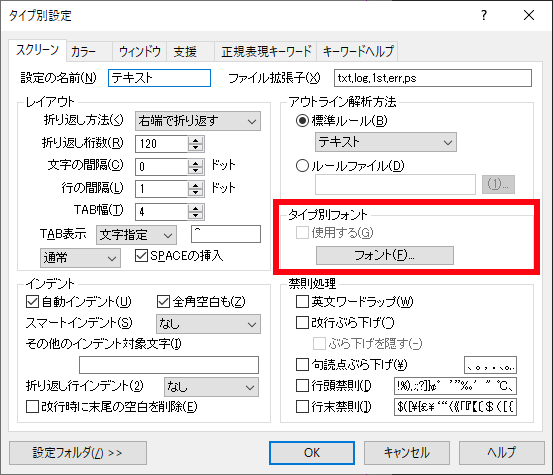This screenshot has width=553, height=475.
Task: Click the TAB幅 number field
Action: pos(162,212)
